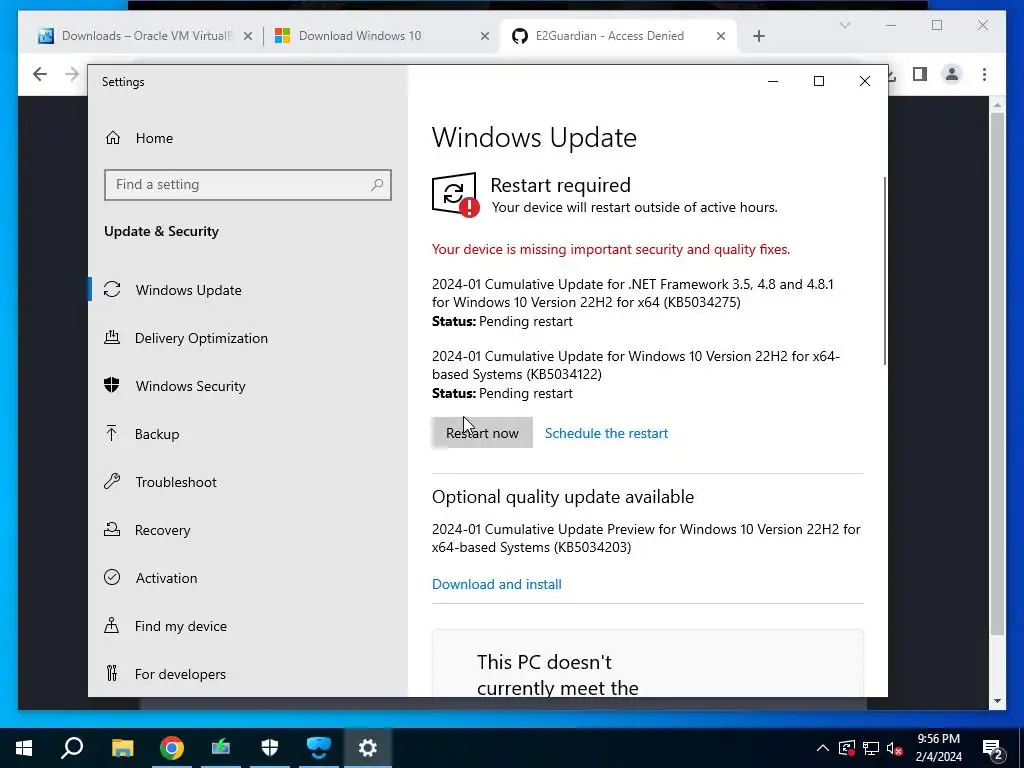Click the KB5034203 preview update text
The height and width of the screenshot is (768, 1024).
click(646, 538)
